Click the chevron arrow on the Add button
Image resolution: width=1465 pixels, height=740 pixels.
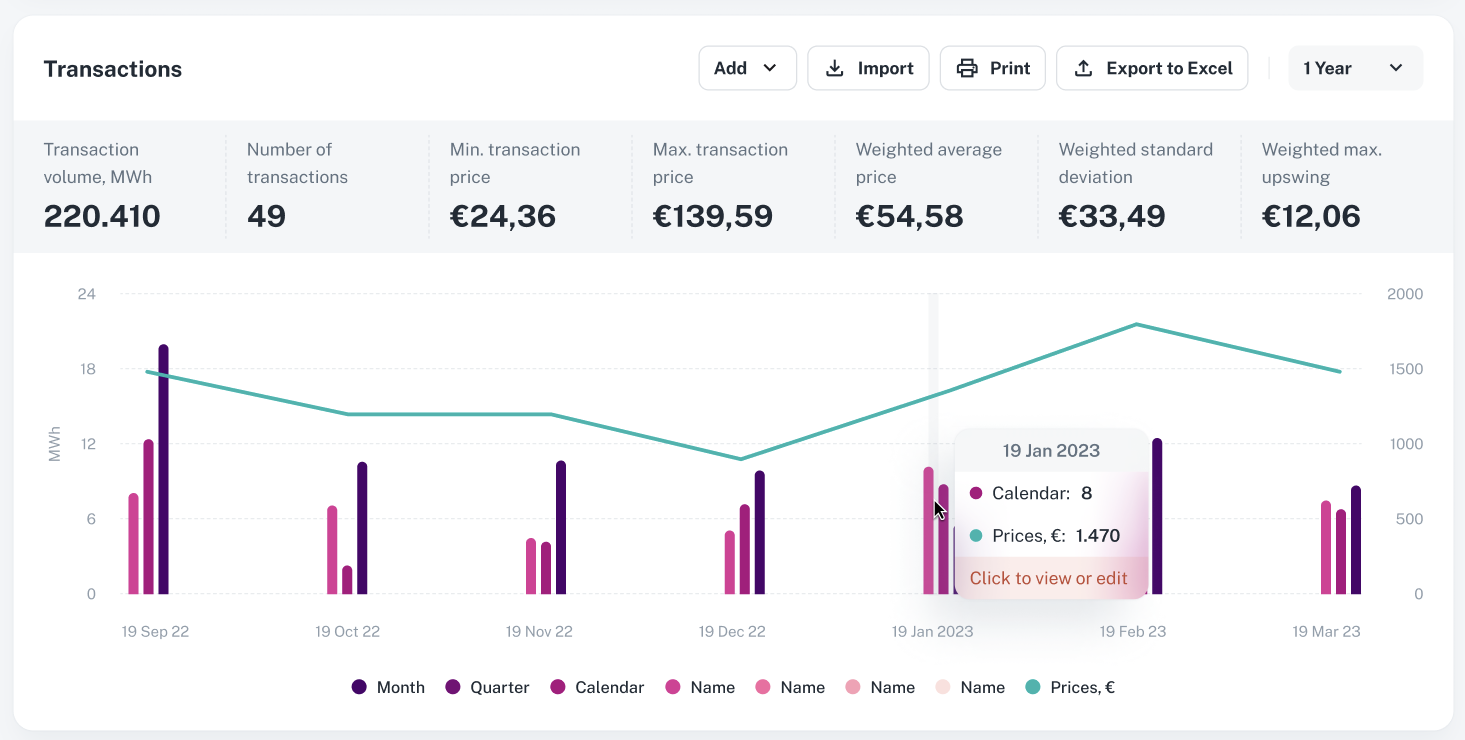coord(770,68)
